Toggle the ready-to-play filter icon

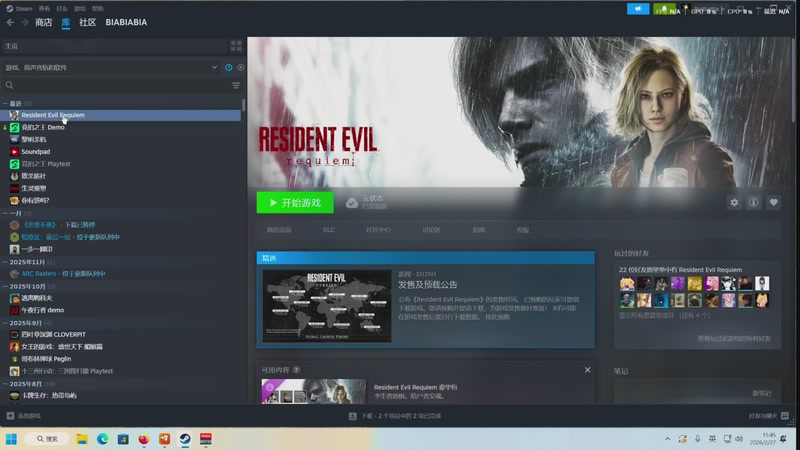point(240,67)
